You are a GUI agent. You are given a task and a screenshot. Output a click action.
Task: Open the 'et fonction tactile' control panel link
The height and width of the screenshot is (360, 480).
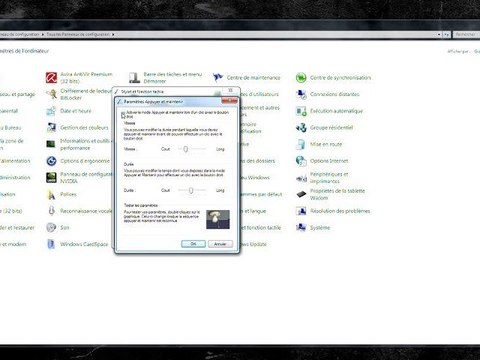(261, 228)
